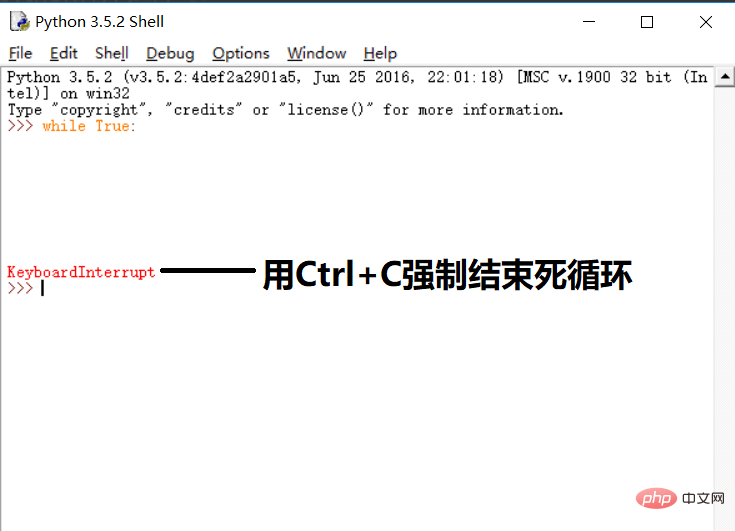The height and width of the screenshot is (531, 735).
Task: Click the KeyboardInterrupt error text
Action: click(81, 272)
